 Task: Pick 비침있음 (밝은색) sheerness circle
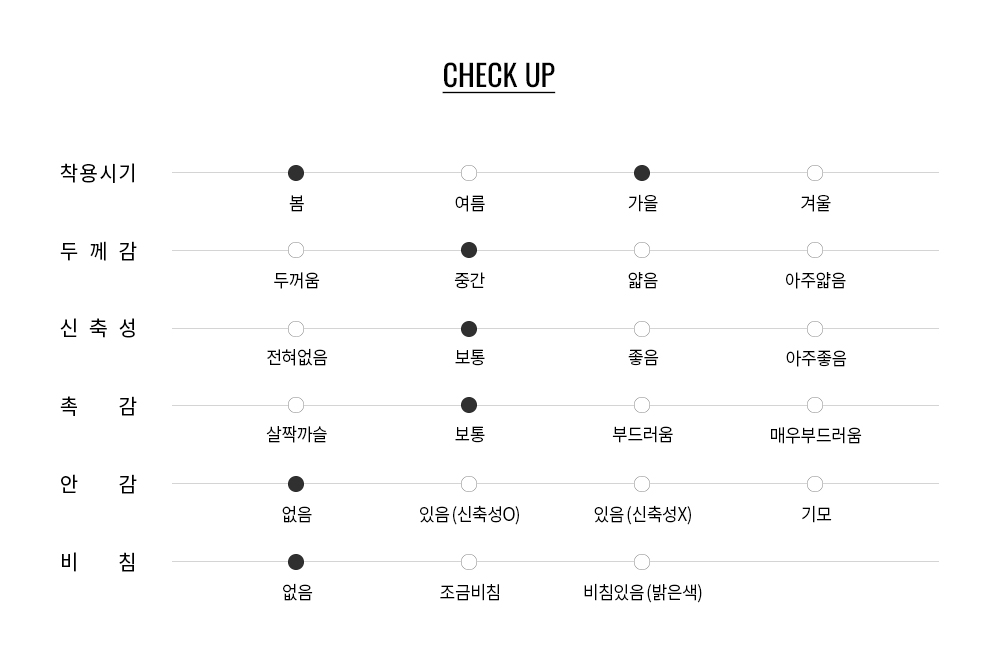point(642,562)
